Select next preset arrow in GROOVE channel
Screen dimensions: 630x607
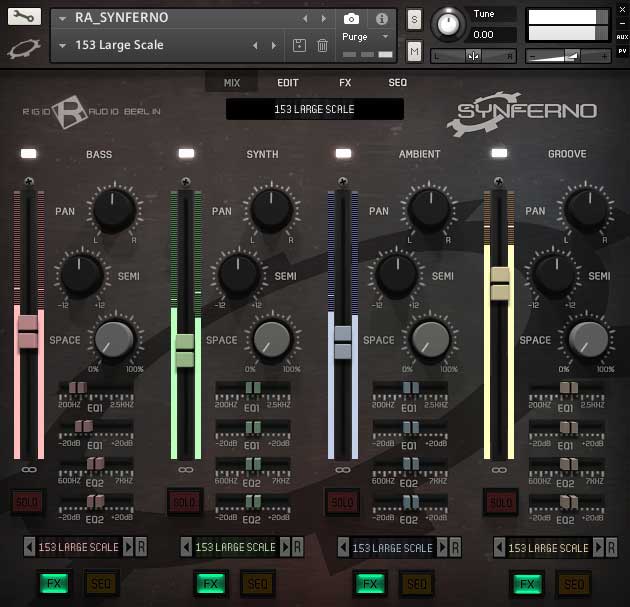coord(598,547)
